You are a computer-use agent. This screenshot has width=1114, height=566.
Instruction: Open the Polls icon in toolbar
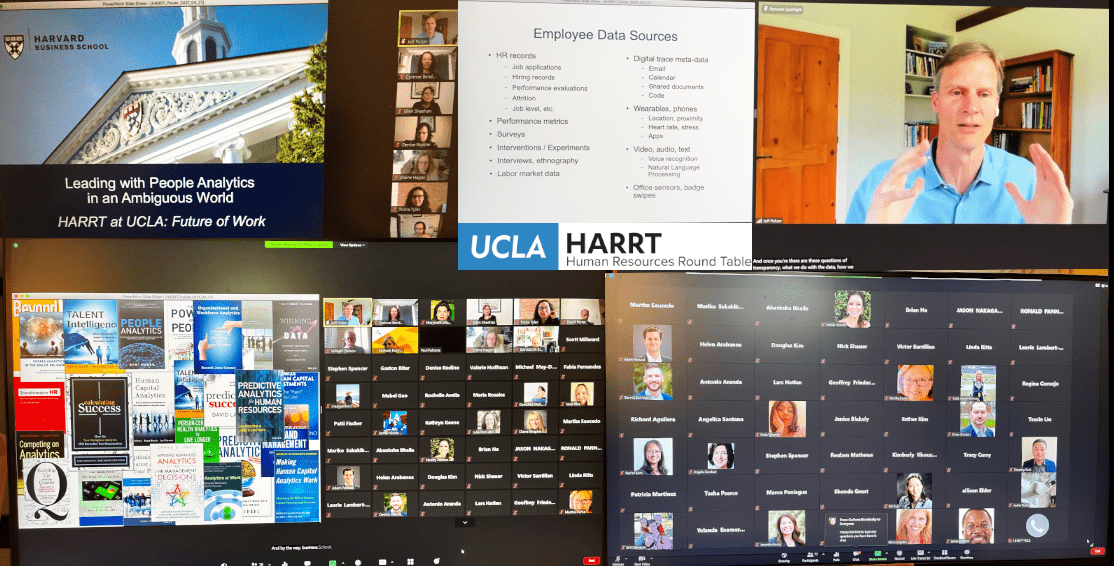pyautogui.click(x=836, y=556)
